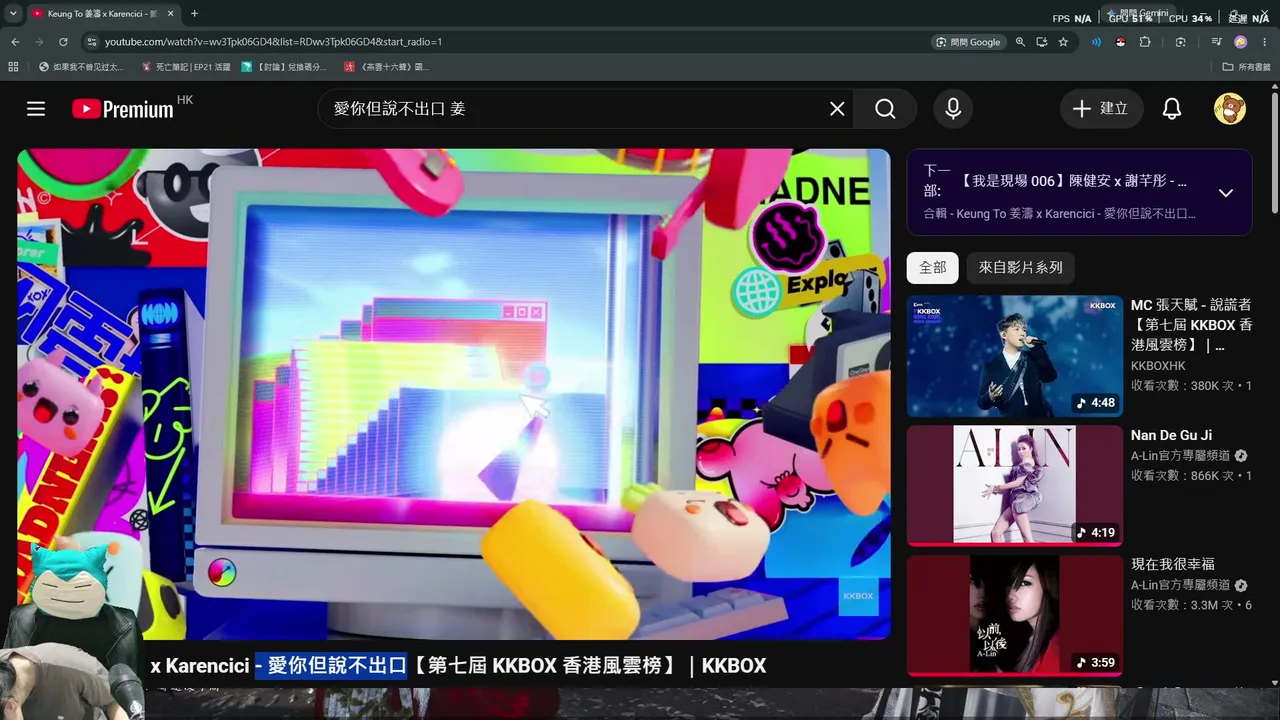Click the 問問 Gemini button
Screen dimensions: 1280x720
tap(1136, 13)
